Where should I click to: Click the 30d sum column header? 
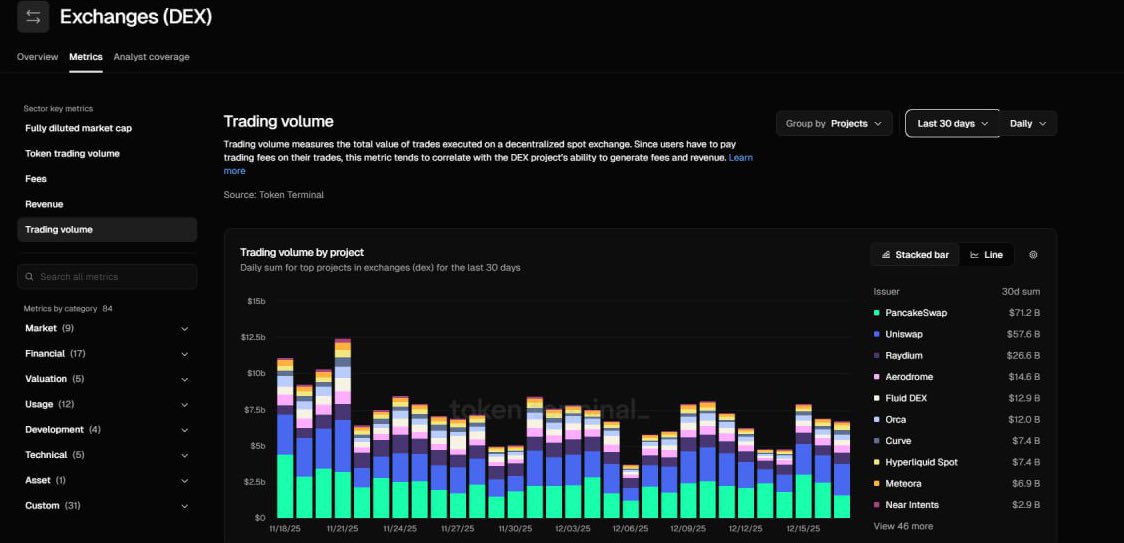tap(1021, 292)
